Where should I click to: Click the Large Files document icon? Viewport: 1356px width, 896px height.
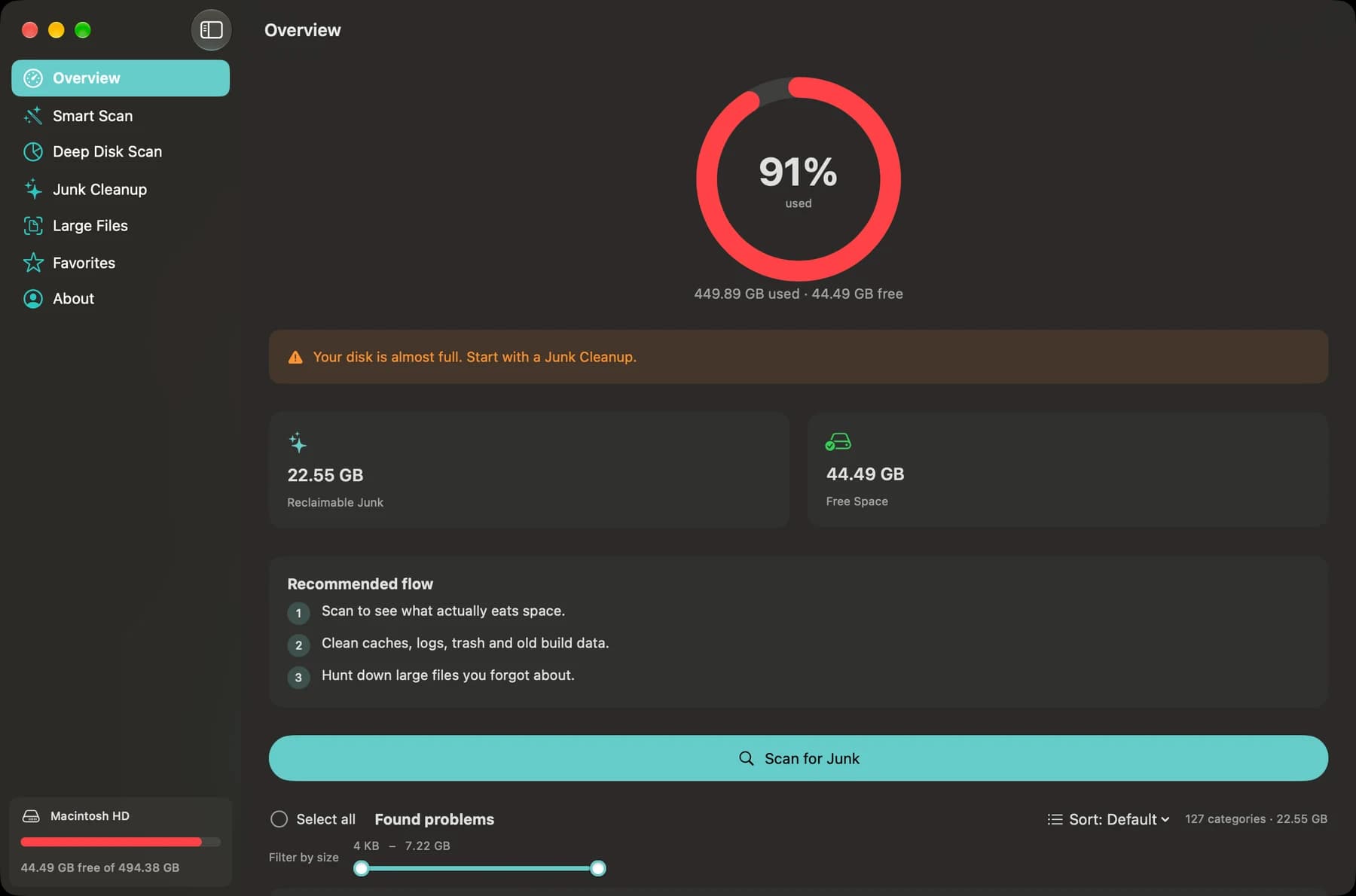point(33,225)
